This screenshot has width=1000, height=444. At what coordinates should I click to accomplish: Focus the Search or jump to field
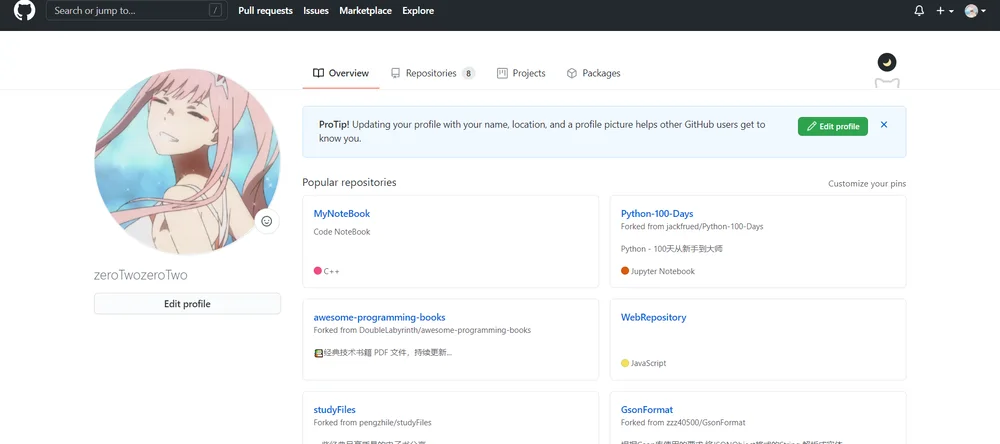(x=136, y=10)
